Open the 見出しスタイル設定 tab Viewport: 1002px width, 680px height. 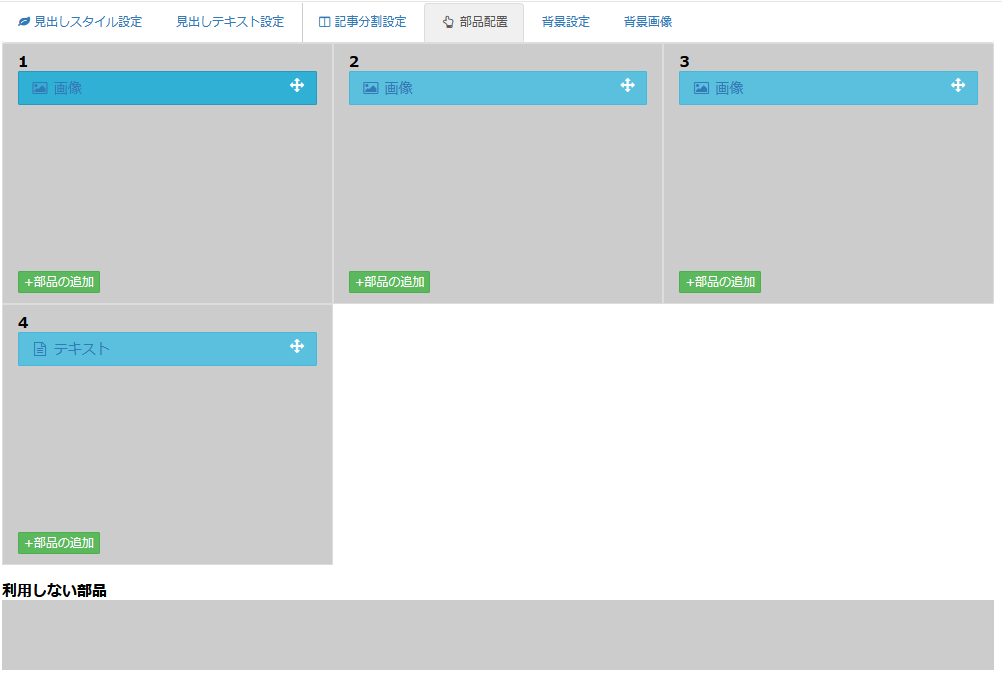(x=80, y=22)
